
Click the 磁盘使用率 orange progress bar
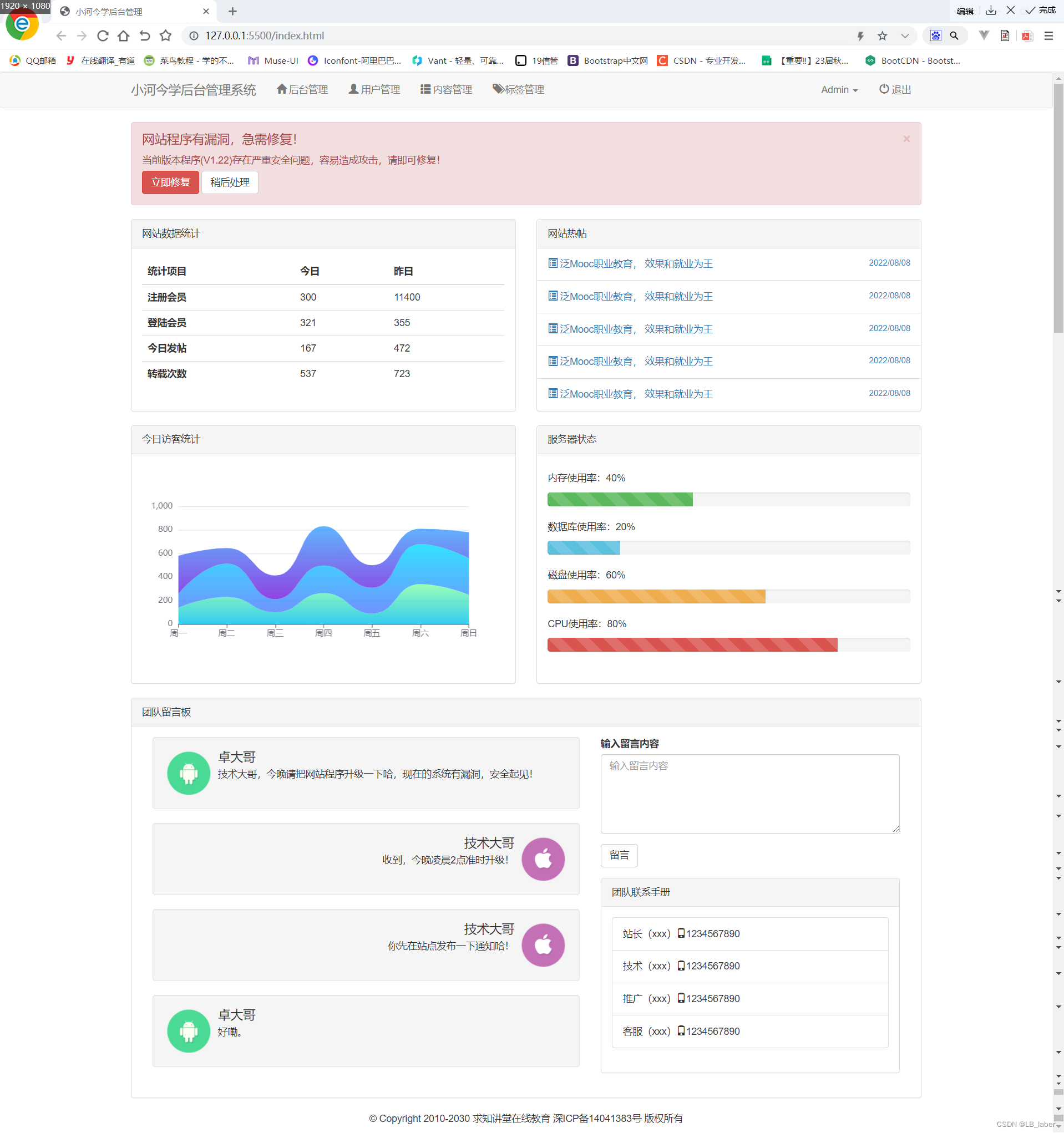(x=656, y=597)
